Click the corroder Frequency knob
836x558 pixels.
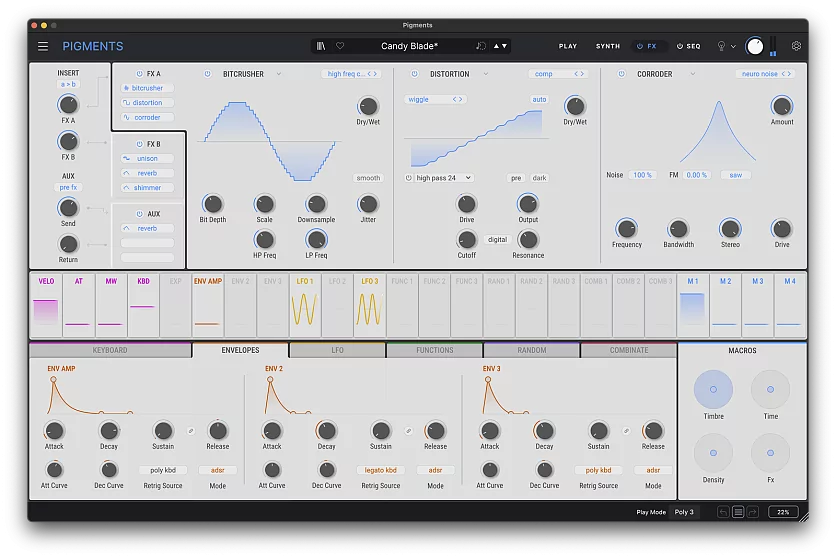pos(626,229)
